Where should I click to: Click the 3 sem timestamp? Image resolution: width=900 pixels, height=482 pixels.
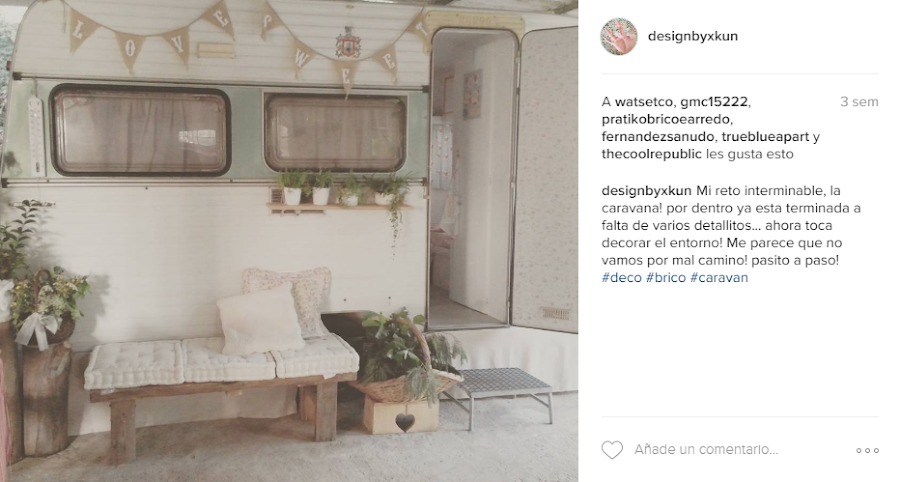coord(859,102)
